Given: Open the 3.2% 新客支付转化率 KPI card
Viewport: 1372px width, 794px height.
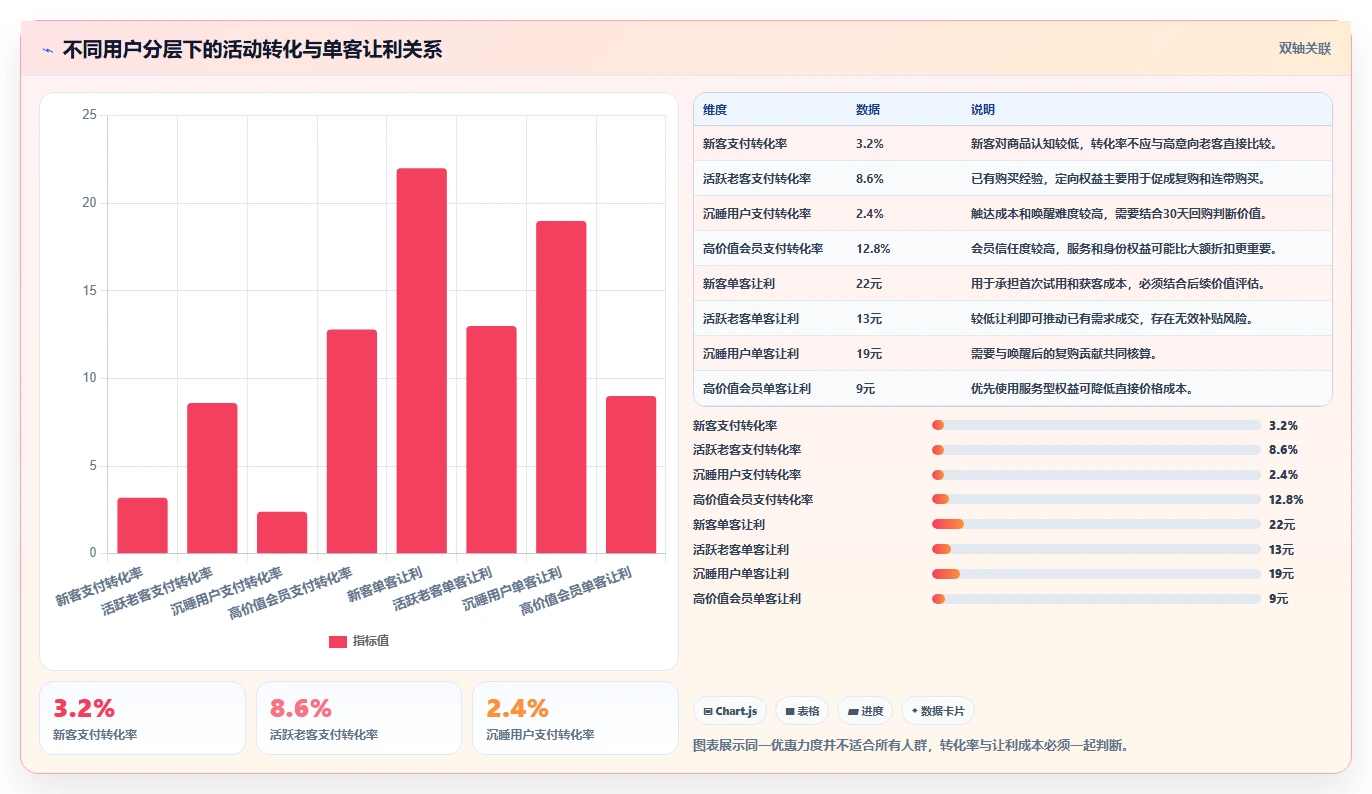Looking at the screenshot, I should coord(142,718).
